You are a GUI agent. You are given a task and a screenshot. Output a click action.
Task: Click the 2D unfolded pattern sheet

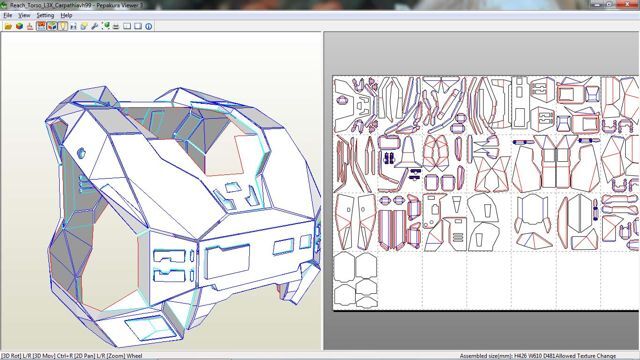486,193
